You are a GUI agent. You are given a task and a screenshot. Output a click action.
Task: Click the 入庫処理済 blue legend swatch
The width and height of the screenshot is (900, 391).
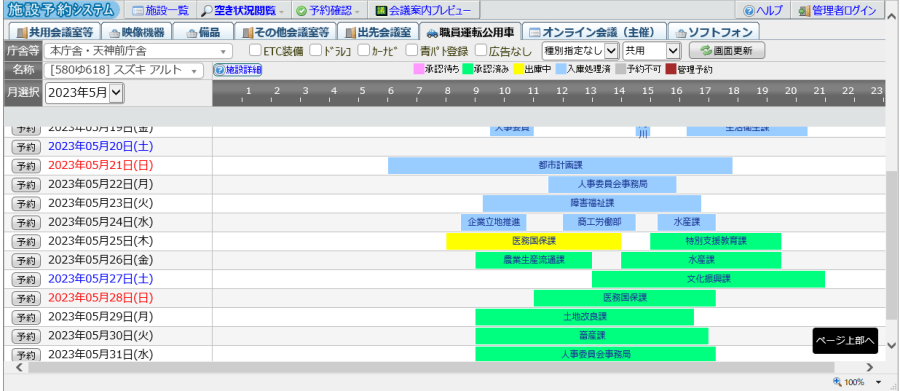tap(561, 70)
